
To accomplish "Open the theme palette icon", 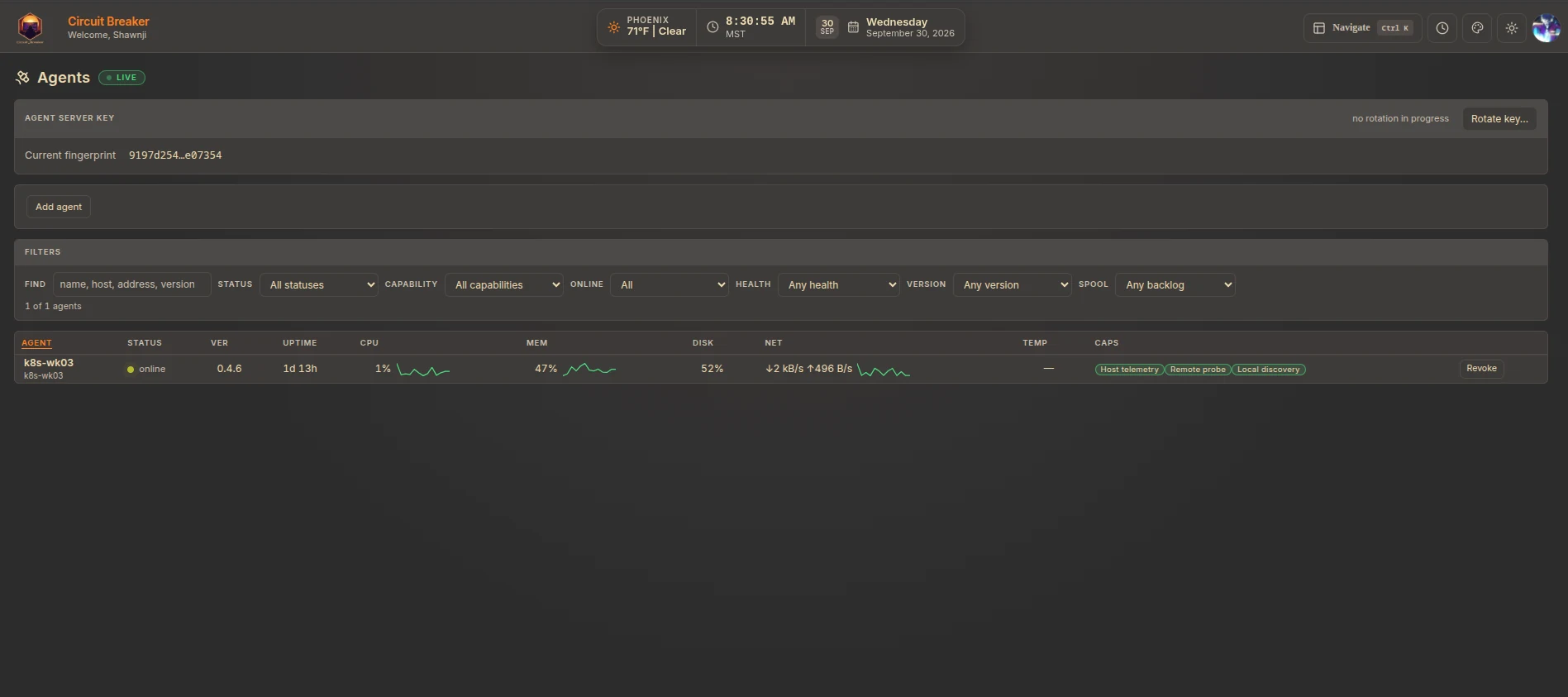I will (1477, 28).
